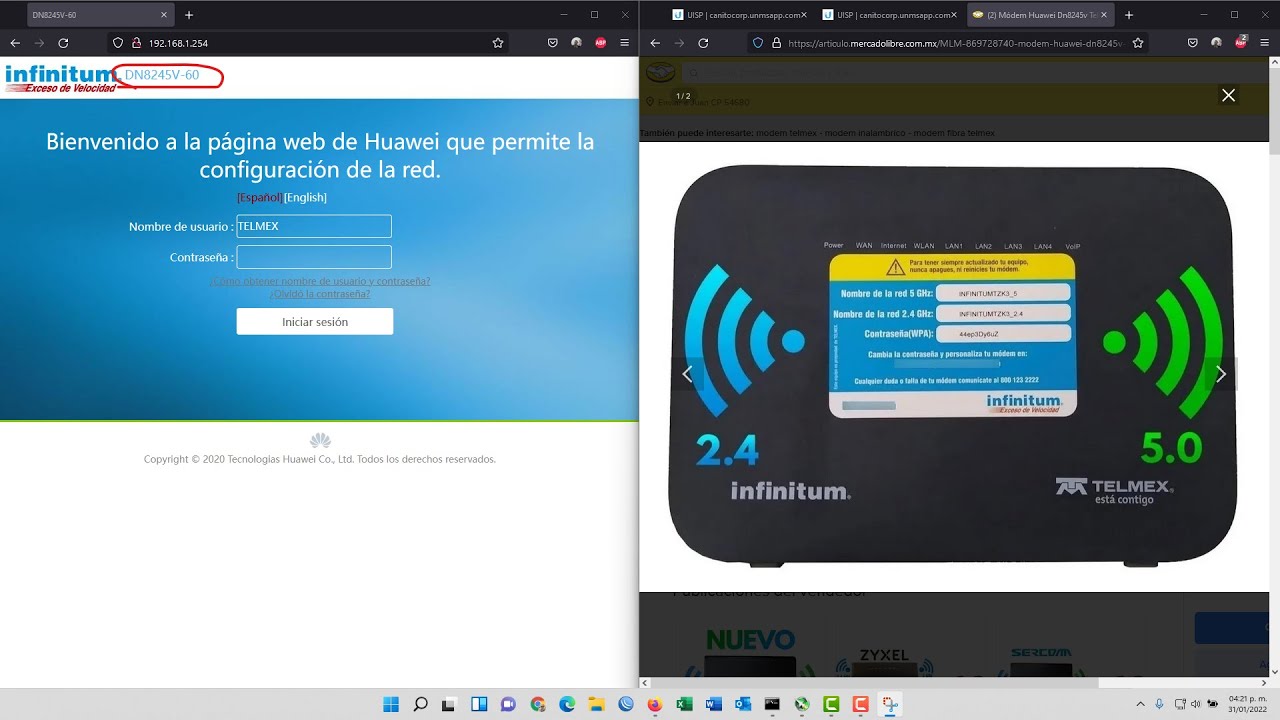Open Task View on the taskbar
Image resolution: width=1280 pixels, height=720 pixels.
coord(449,705)
